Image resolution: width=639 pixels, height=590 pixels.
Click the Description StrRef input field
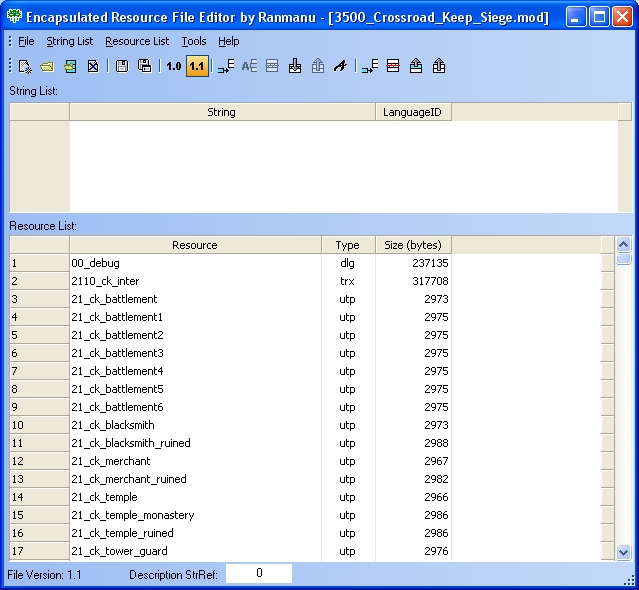259,574
